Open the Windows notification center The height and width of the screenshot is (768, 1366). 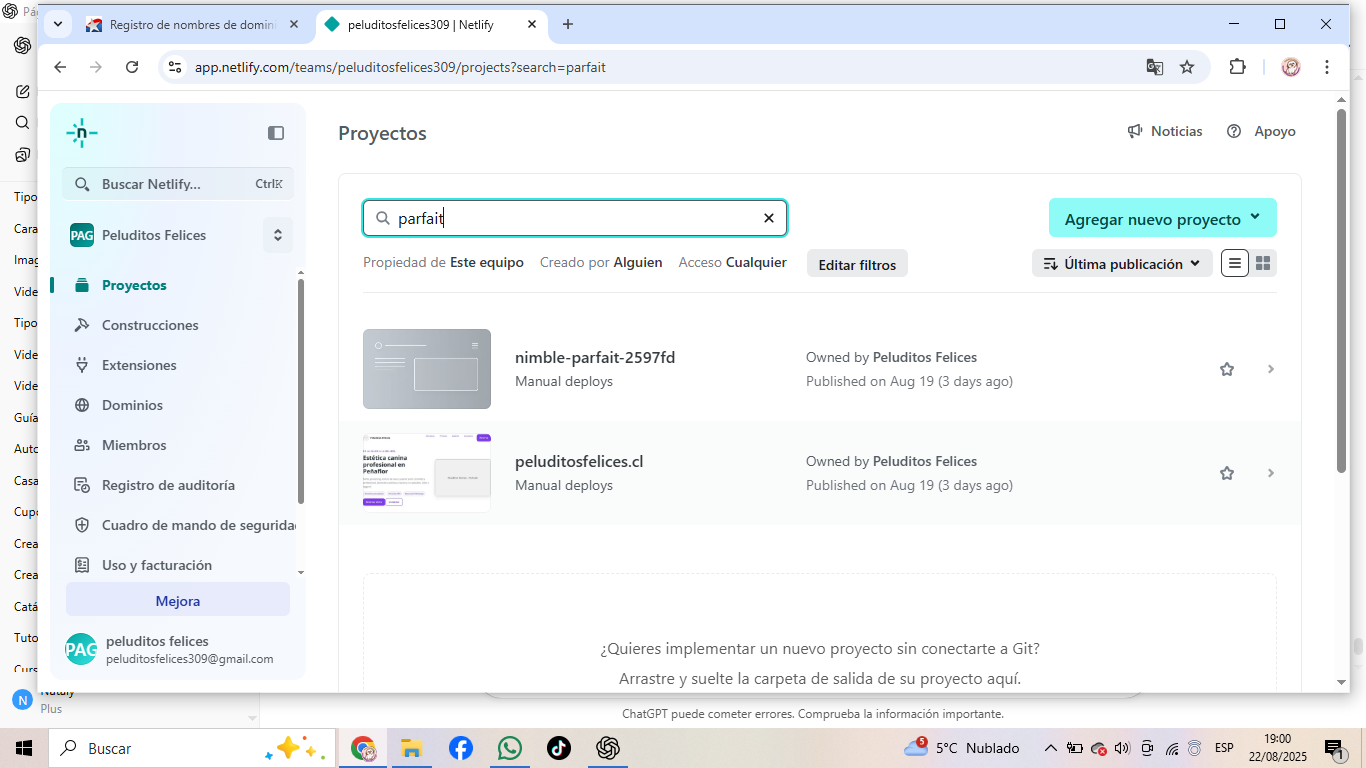pyautogui.click(x=1333, y=748)
